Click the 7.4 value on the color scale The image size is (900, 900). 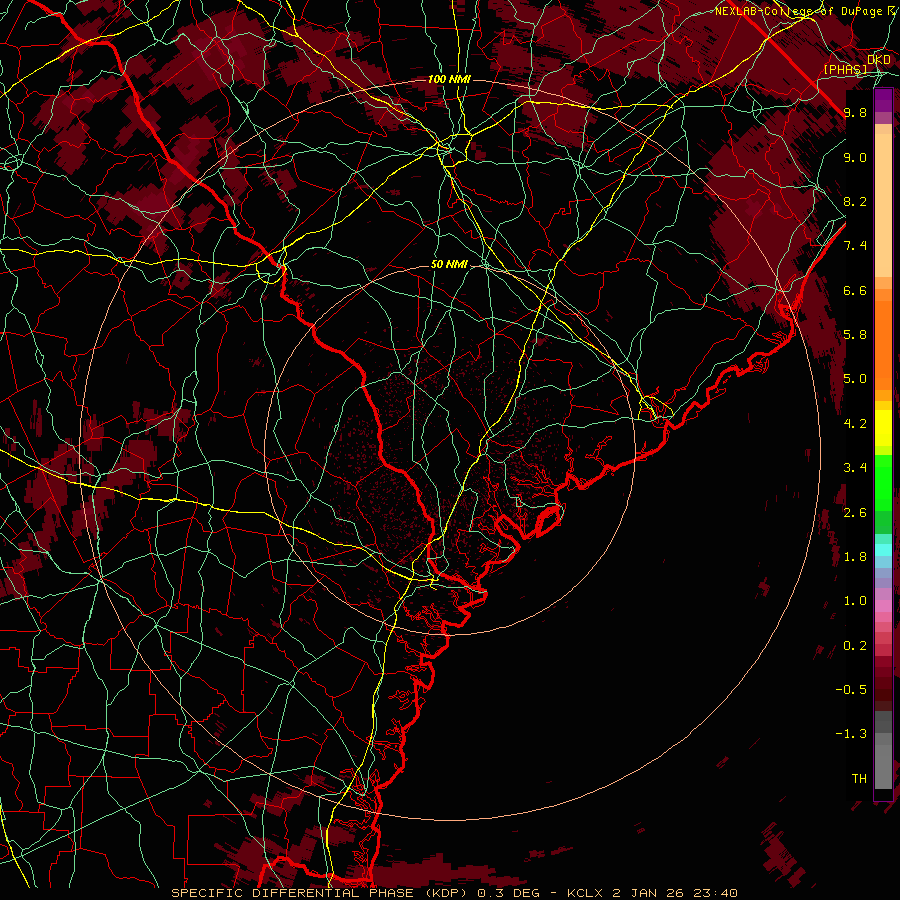(x=855, y=246)
